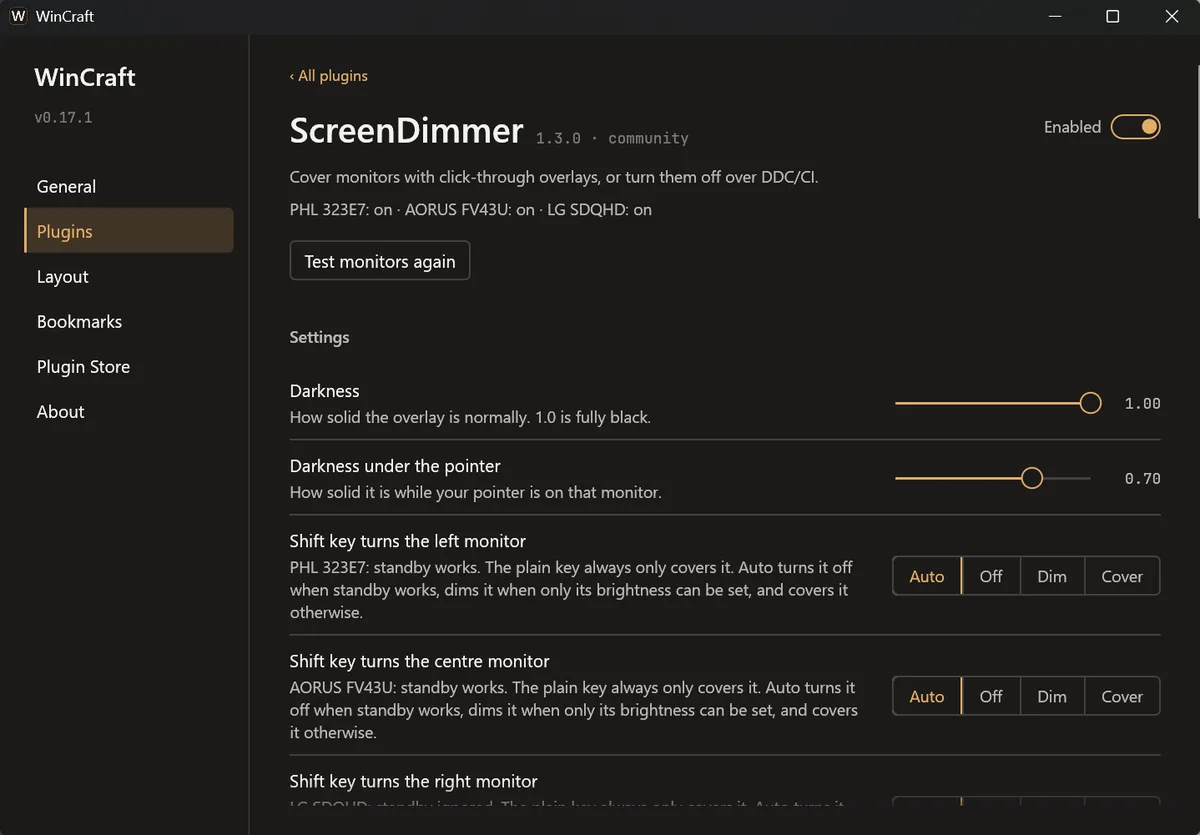Viewport: 1200px width, 835px height.
Task: Open the Plugin Store
Action: (x=129, y=366)
